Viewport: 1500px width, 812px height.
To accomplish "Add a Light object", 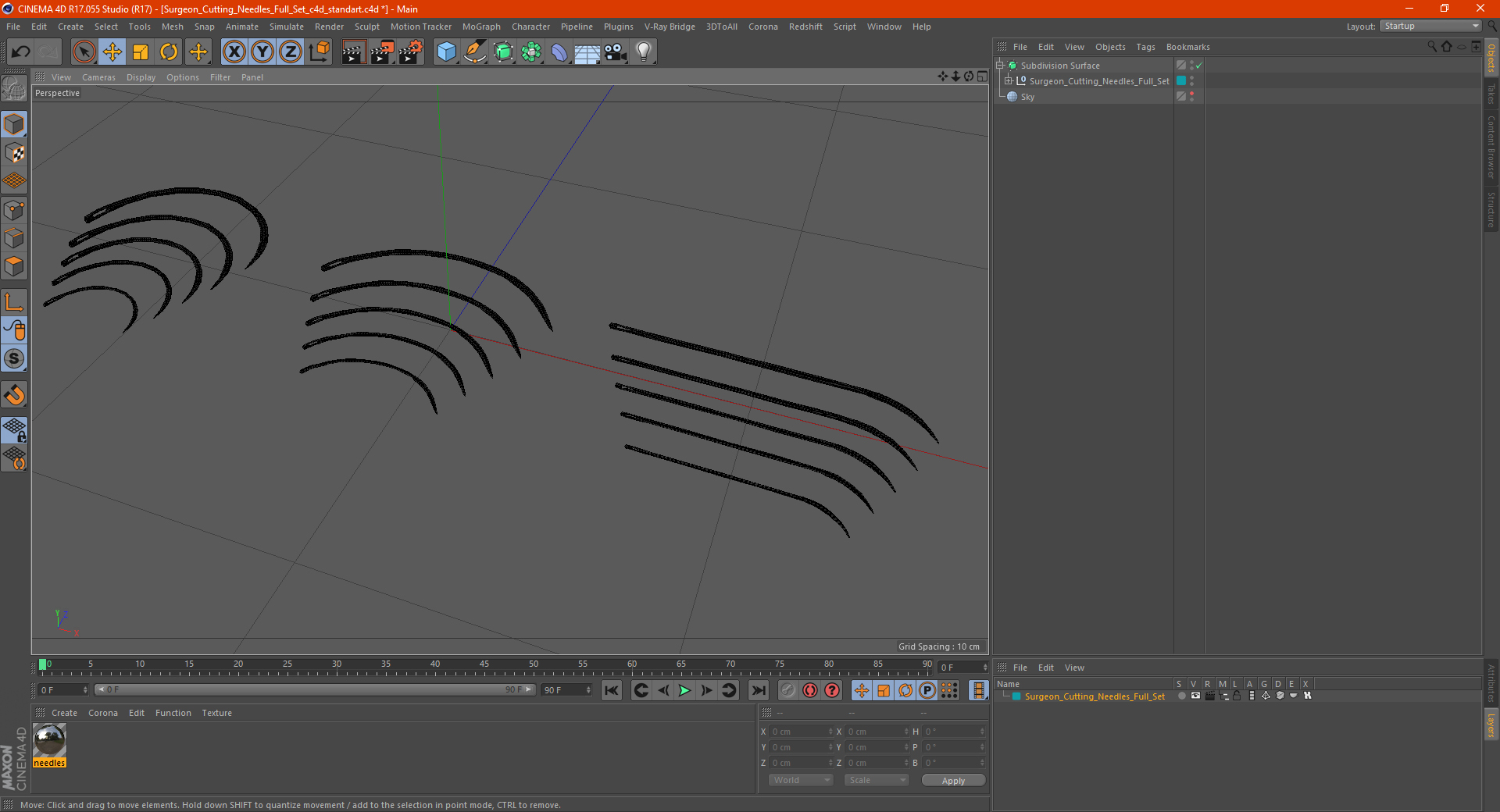I will [644, 52].
